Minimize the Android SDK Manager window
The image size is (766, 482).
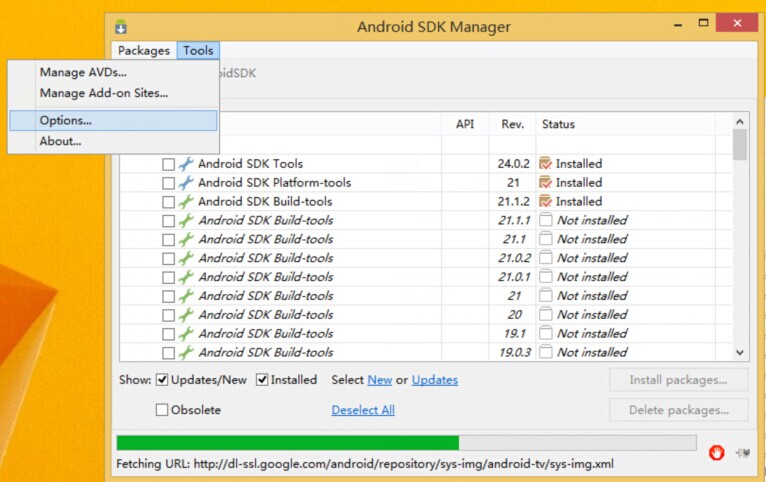click(x=678, y=25)
